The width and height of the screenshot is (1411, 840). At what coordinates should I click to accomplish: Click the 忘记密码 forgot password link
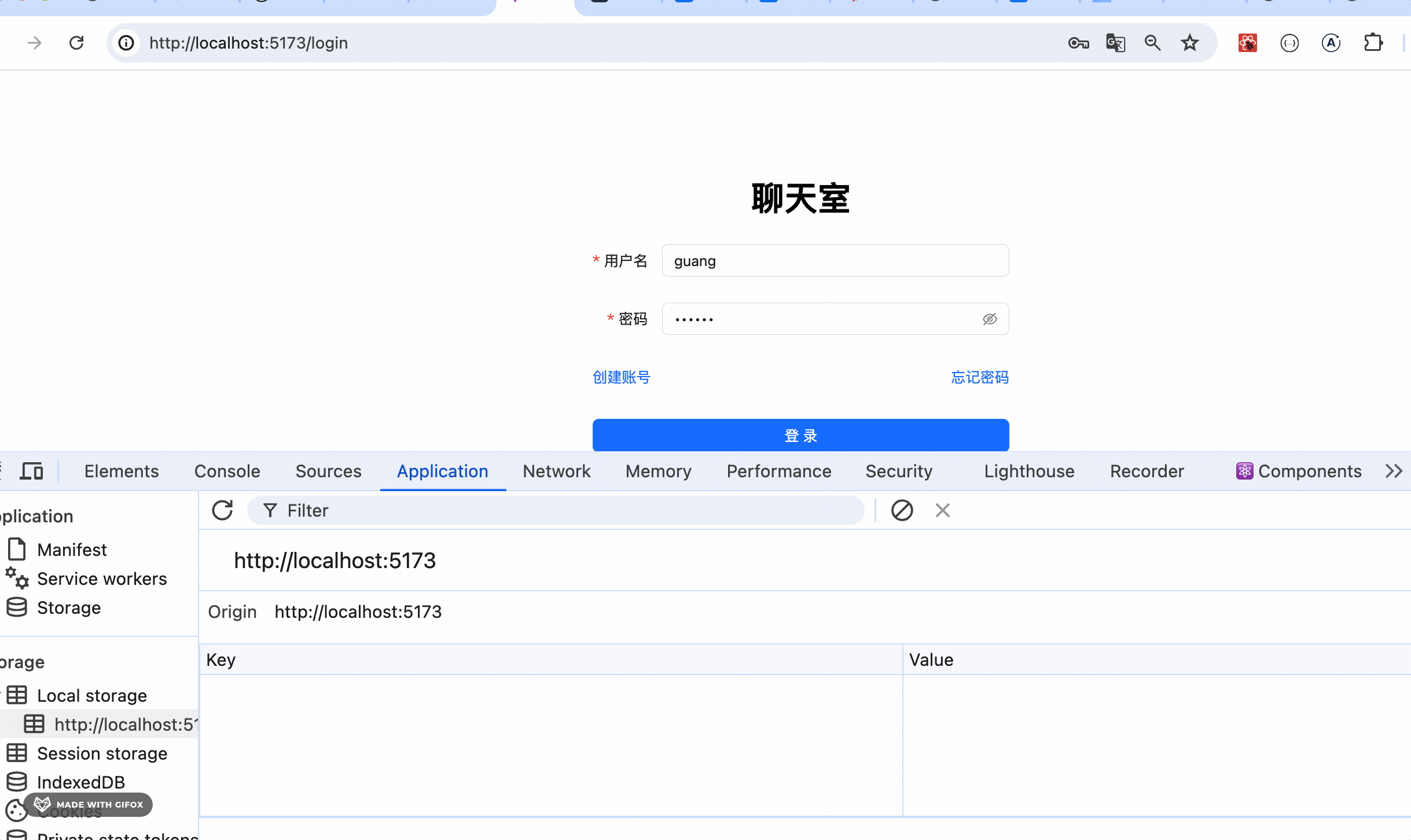click(x=979, y=377)
